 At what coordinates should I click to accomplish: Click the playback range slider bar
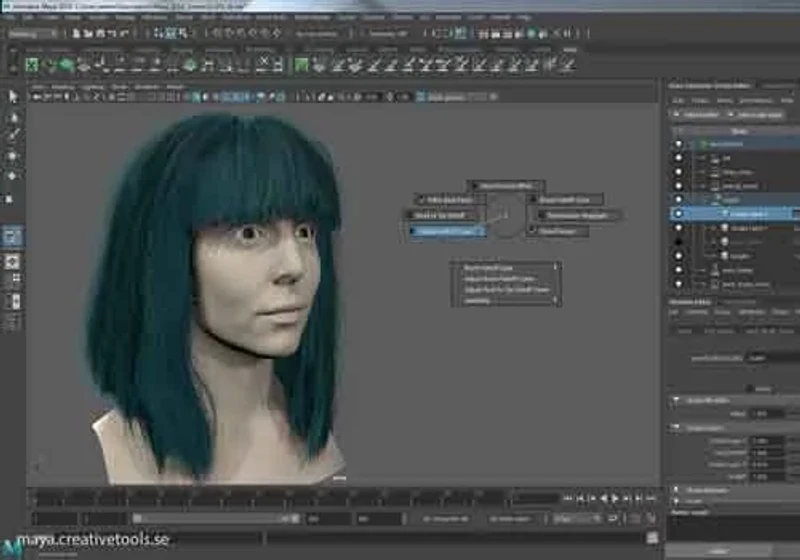(215, 519)
